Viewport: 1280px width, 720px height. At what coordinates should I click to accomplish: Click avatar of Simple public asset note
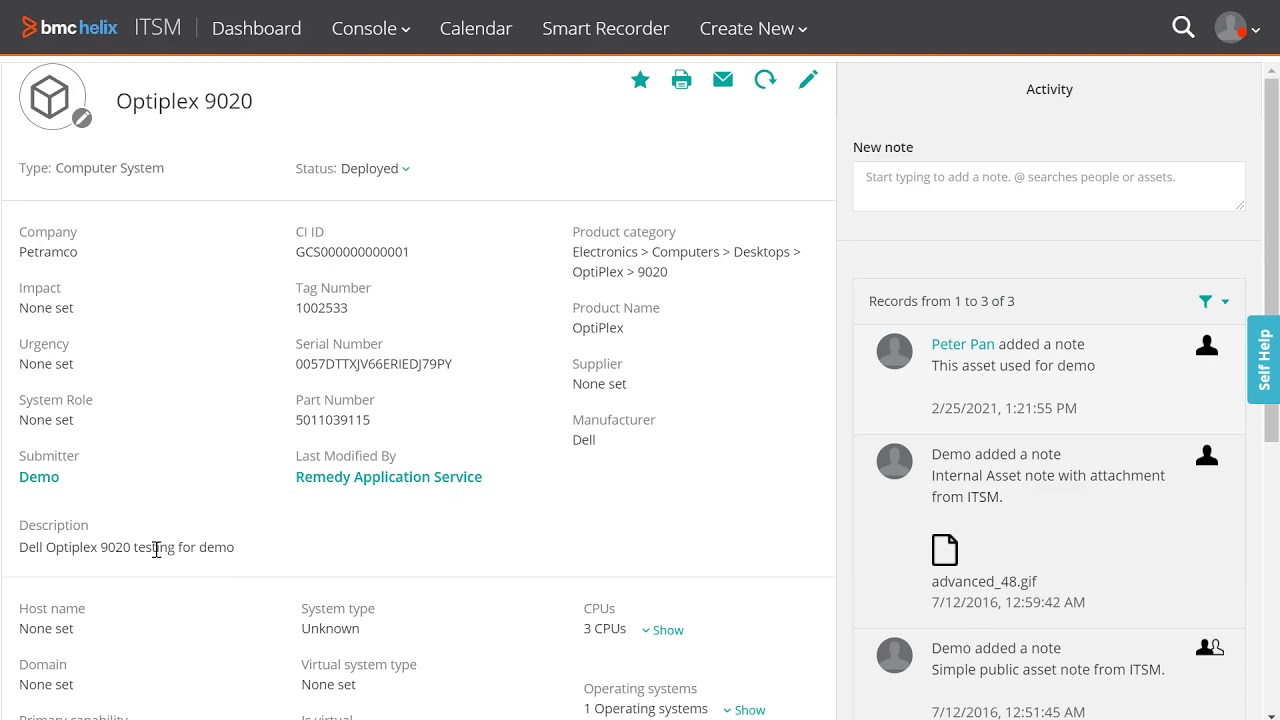(x=894, y=656)
